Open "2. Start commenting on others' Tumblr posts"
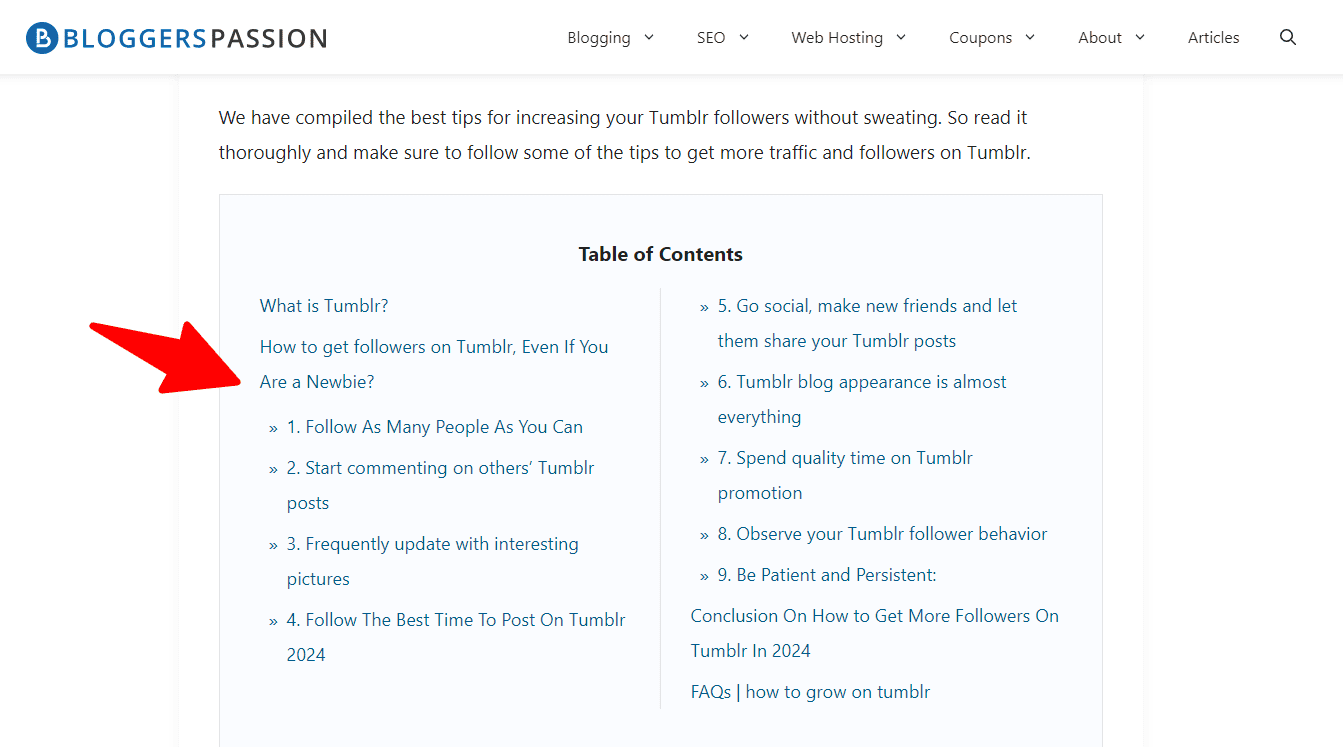 tap(440, 468)
